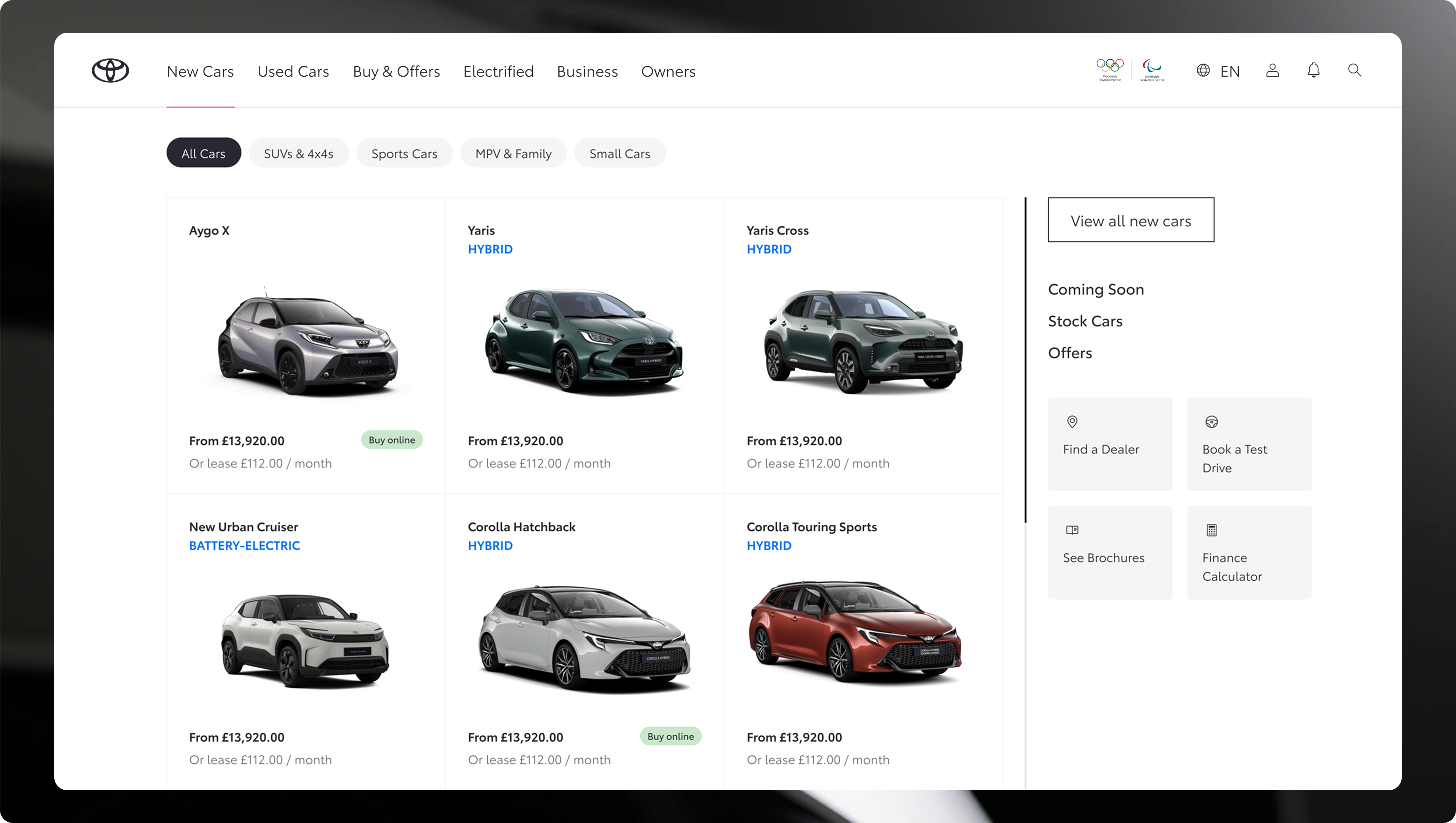Image resolution: width=1456 pixels, height=823 pixels.
Task: Select the Small Cars filter chip
Action: tap(620, 153)
